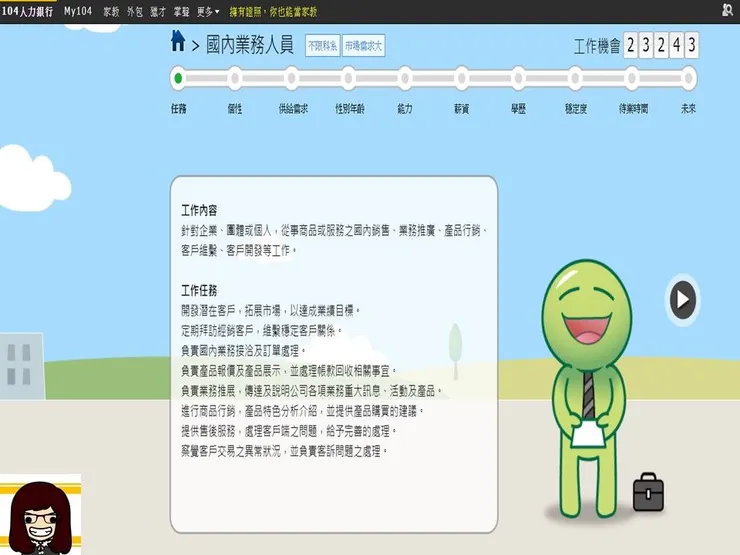
Task: Open 外包 link in top bar
Action: coord(135,12)
